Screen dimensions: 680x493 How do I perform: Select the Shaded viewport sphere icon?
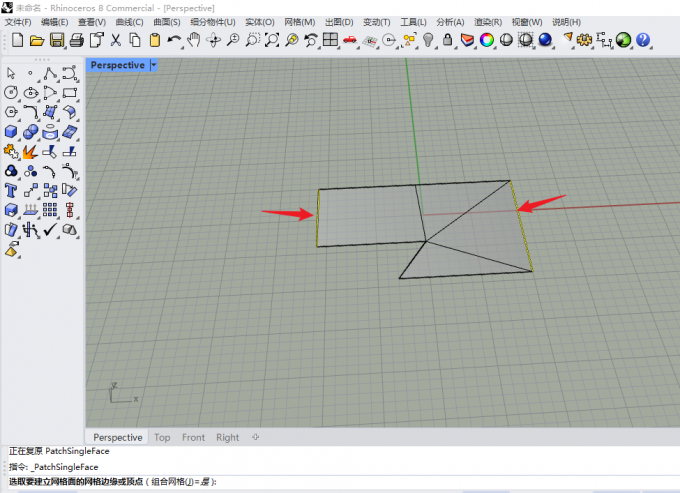(x=506, y=40)
